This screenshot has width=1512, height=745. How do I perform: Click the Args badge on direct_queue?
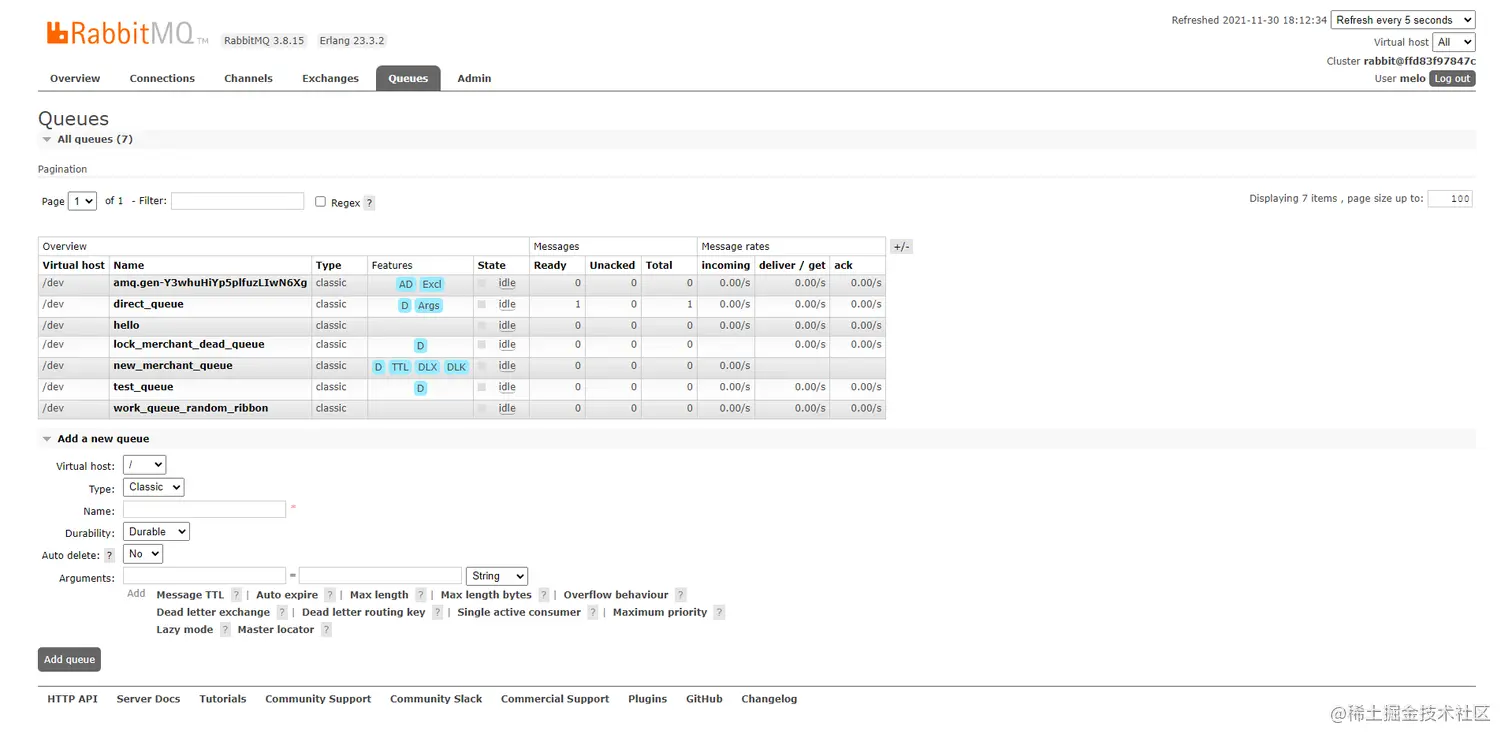tap(429, 306)
